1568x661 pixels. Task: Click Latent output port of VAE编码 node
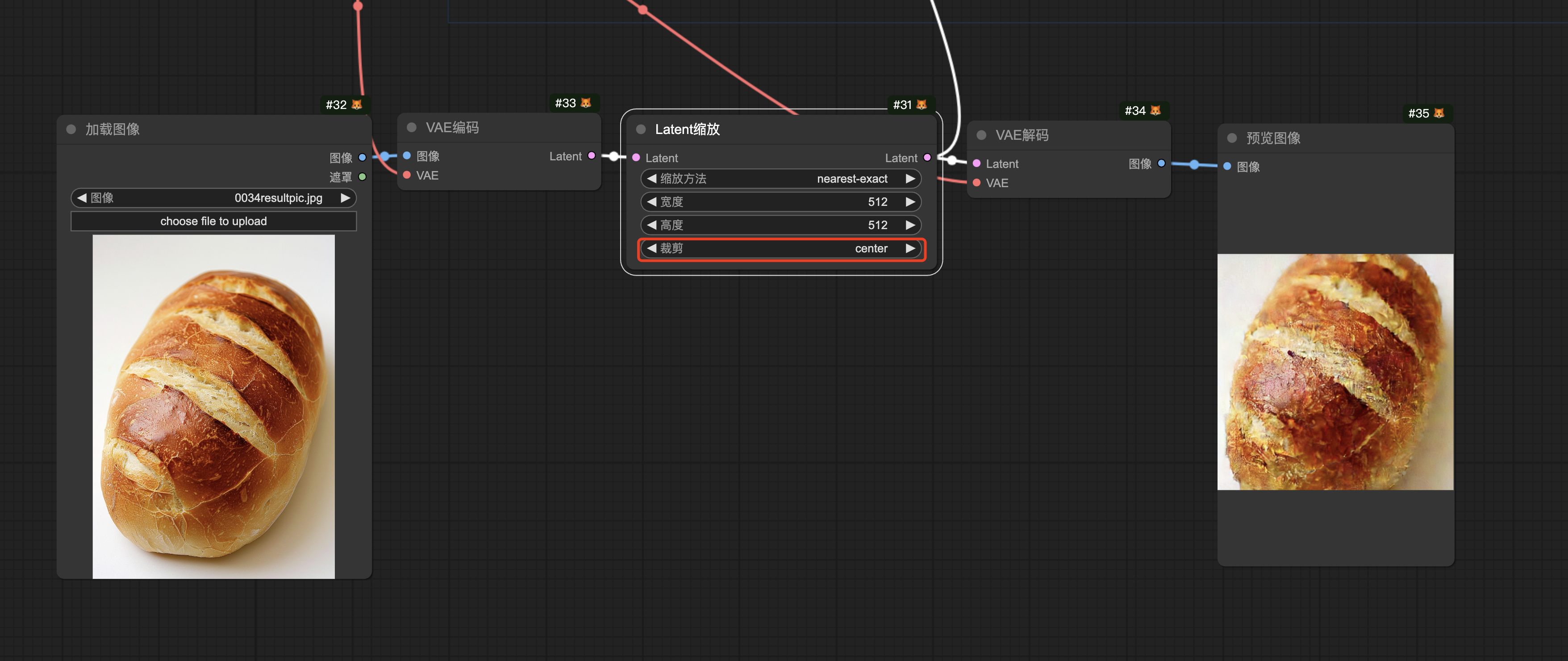(591, 156)
